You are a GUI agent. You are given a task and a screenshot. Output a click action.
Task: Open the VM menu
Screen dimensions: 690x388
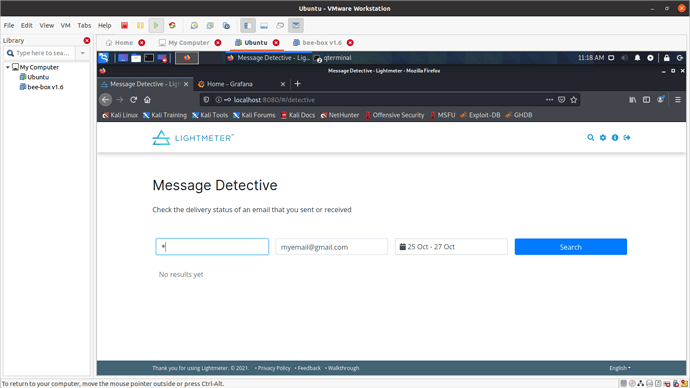point(66,26)
